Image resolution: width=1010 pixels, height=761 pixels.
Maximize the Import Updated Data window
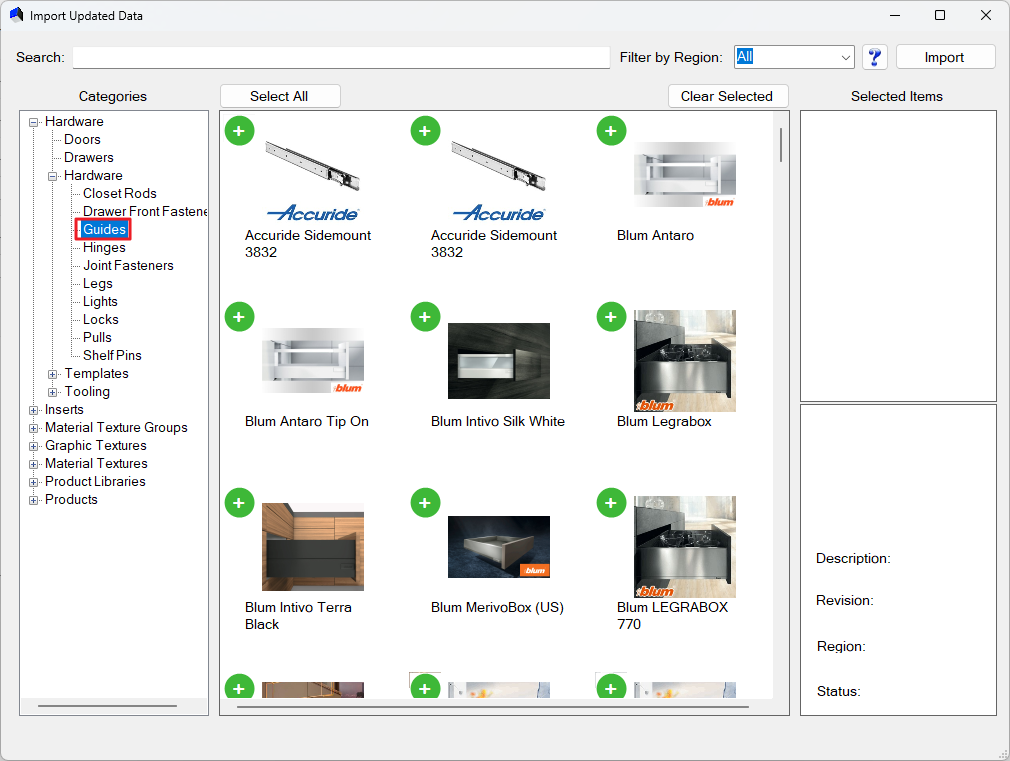pyautogui.click(x=940, y=15)
